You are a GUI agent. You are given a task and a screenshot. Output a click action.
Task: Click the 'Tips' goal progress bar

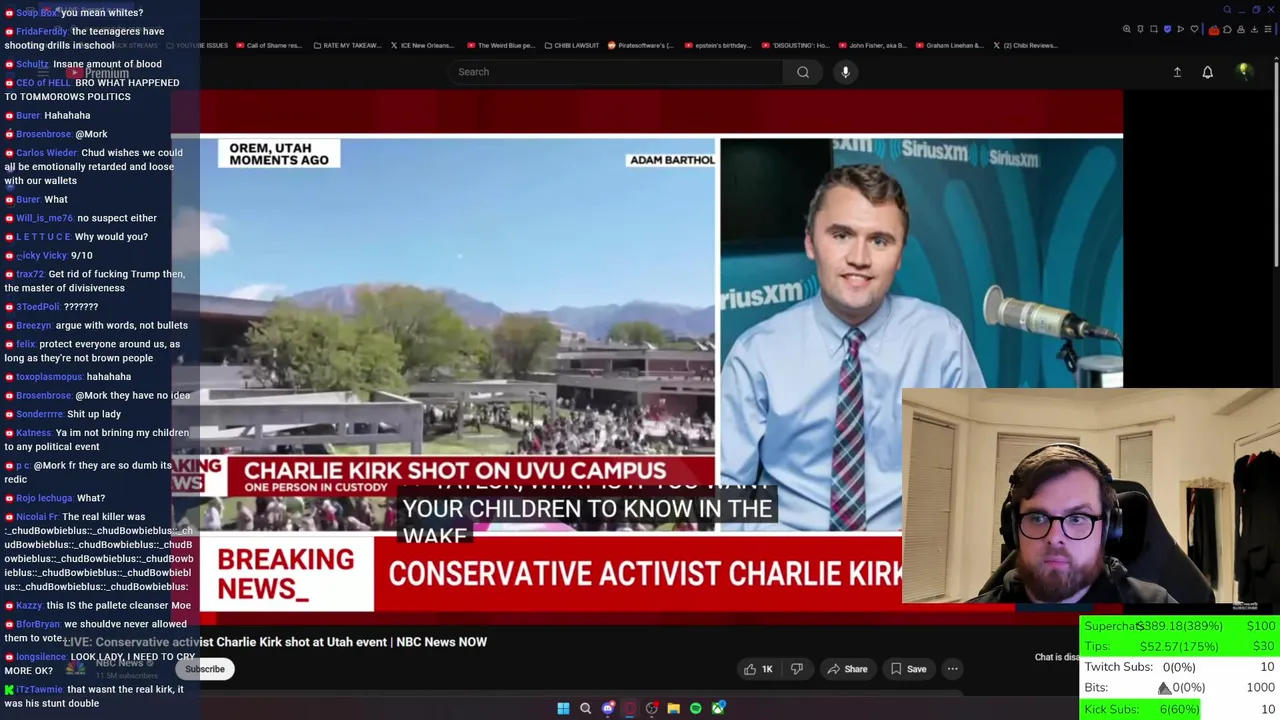click(1180, 646)
